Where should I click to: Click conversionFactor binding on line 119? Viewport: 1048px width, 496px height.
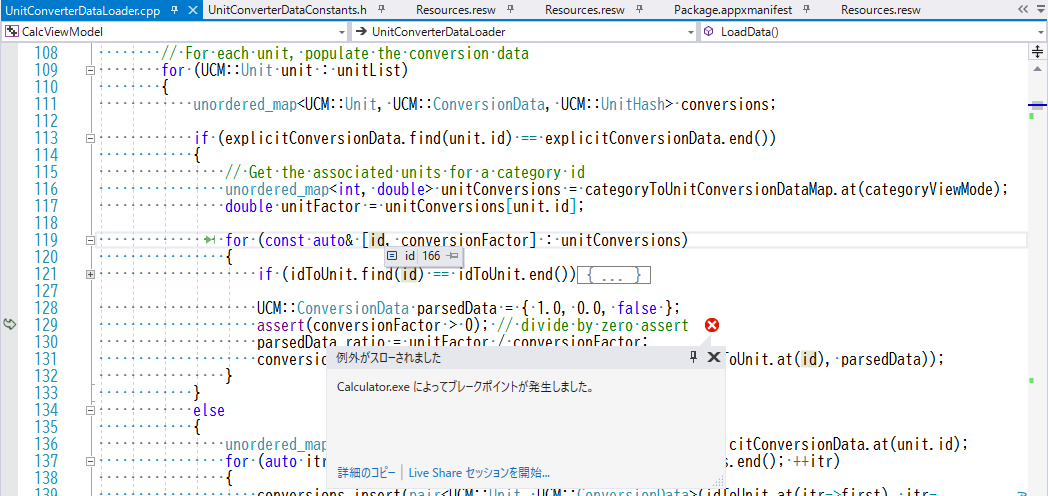(x=465, y=240)
